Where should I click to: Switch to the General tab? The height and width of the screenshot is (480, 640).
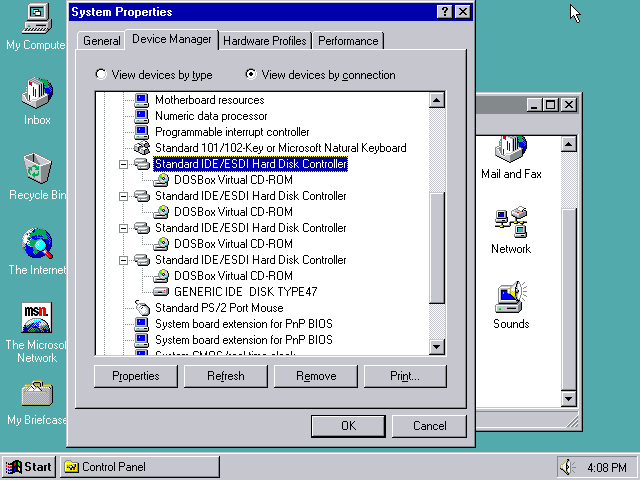101,41
